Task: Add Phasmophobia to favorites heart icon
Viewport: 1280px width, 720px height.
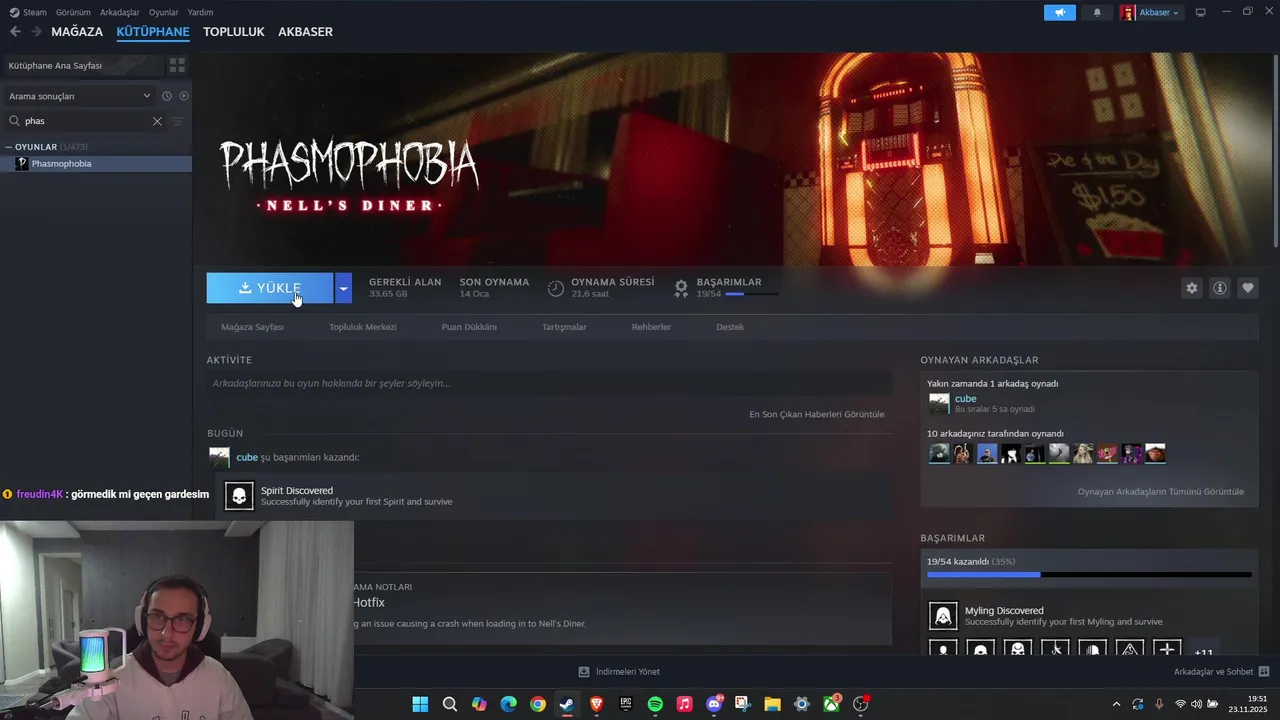Action: pyautogui.click(x=1248, y=288)
